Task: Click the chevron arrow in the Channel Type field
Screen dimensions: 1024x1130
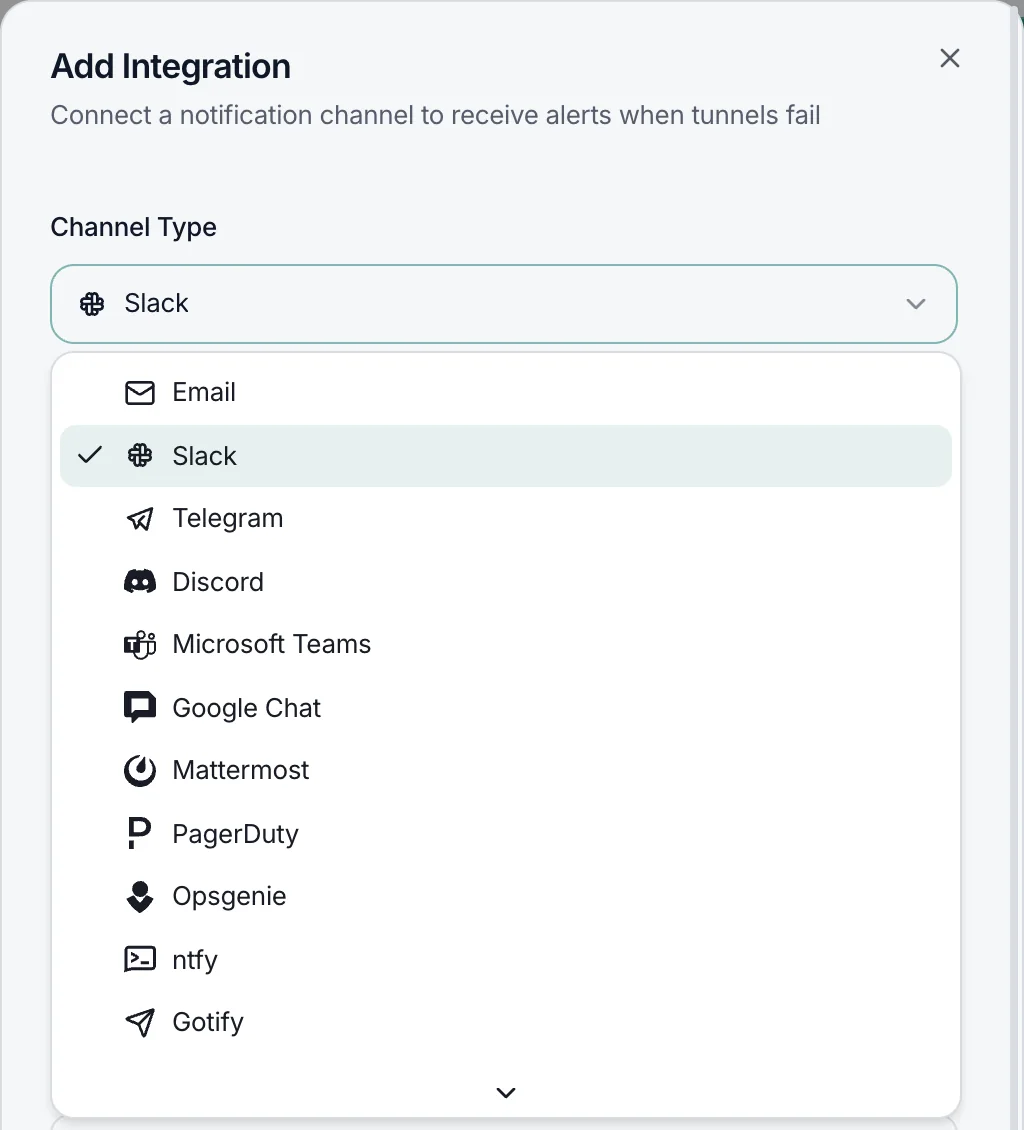Action: pyautogui.click(x=915, y=304)
